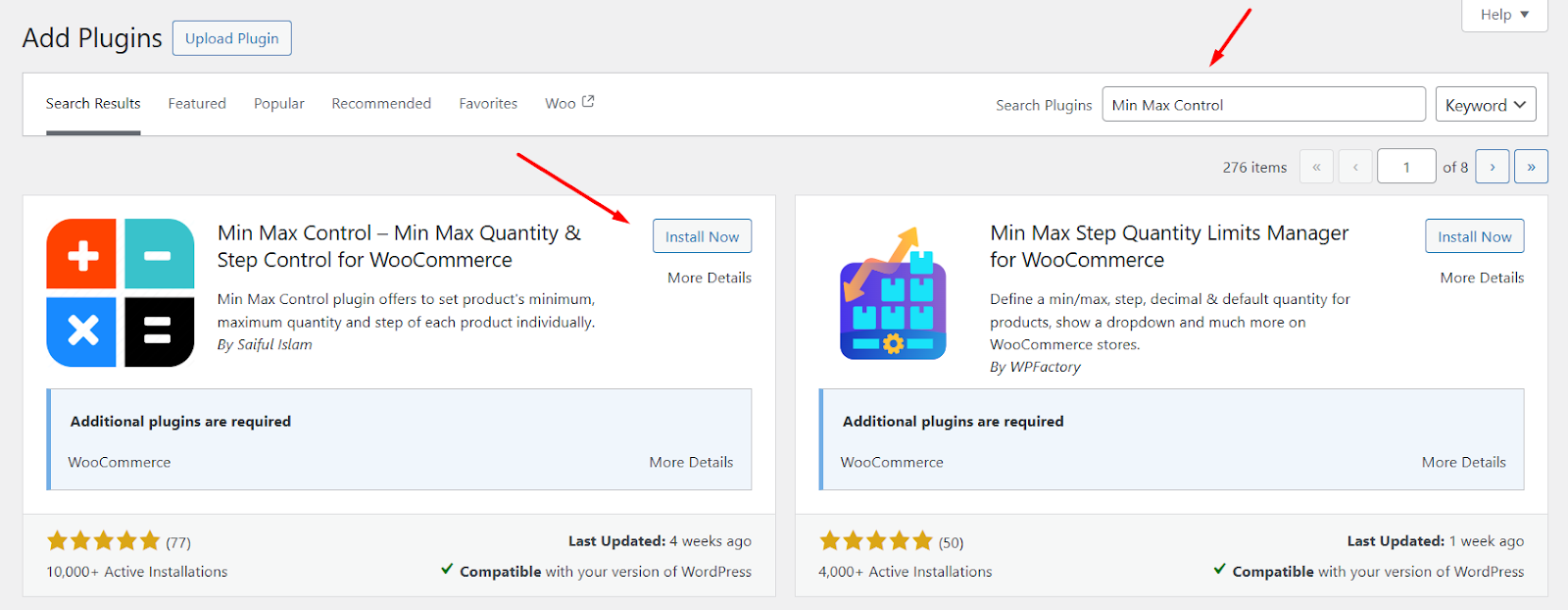This screenshot has width=1568, height=610.
Task: Click the star rating of Min Max Control
Action: (103, 540)
